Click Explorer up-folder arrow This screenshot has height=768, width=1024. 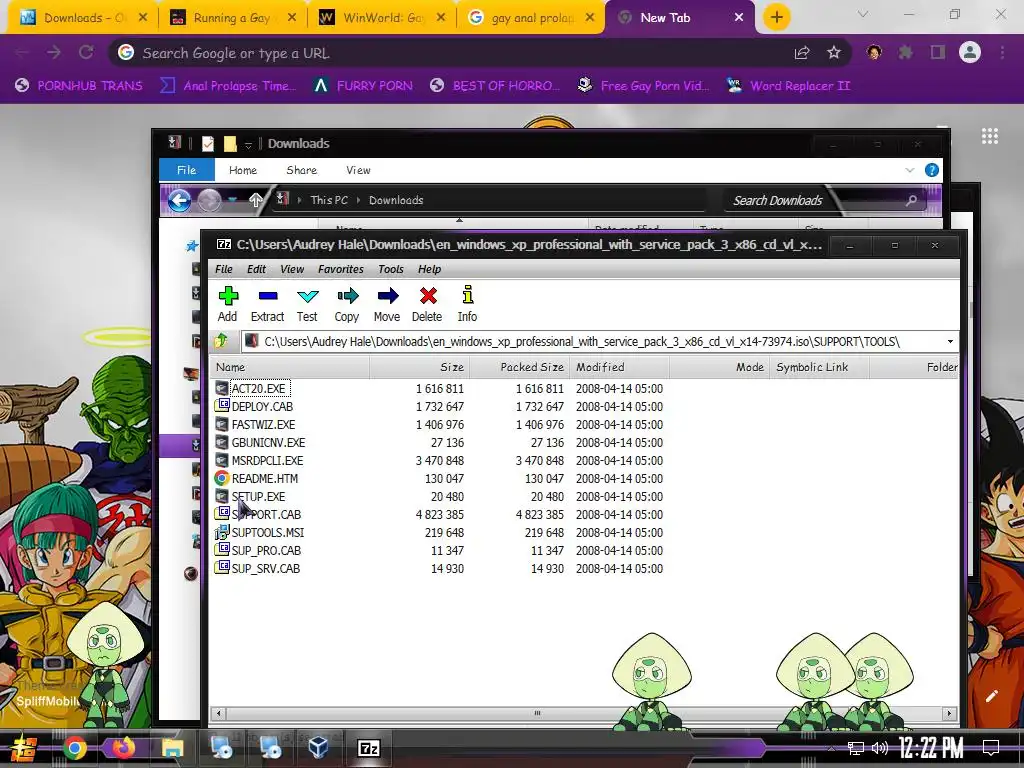click(x=255, y=200)
